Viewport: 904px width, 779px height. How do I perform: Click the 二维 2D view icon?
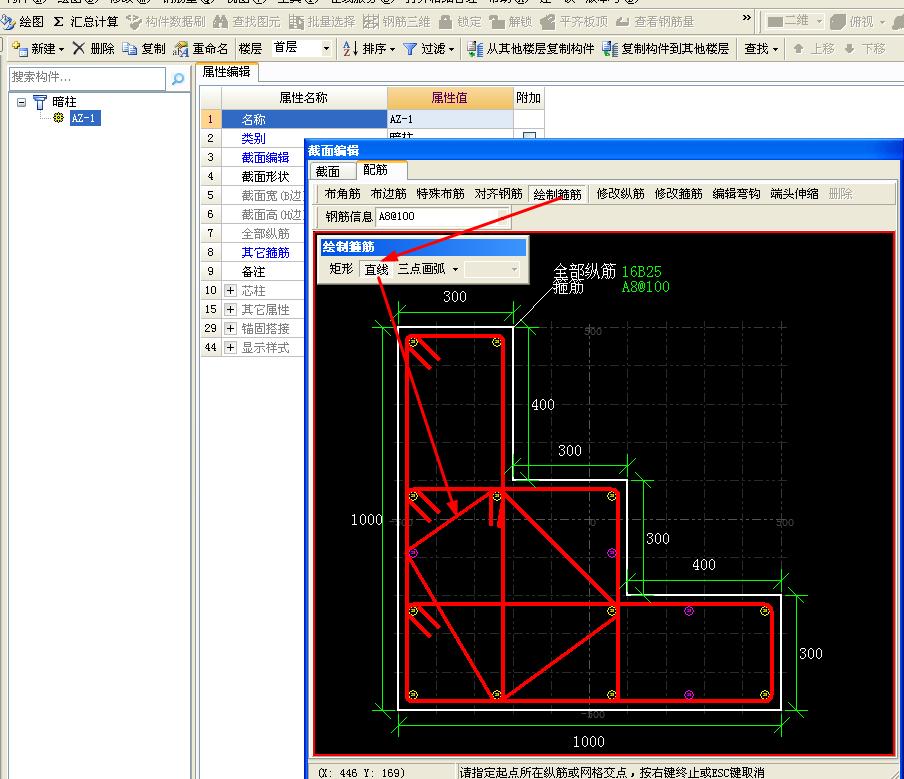pyautogui.click(x=775, y=22)
